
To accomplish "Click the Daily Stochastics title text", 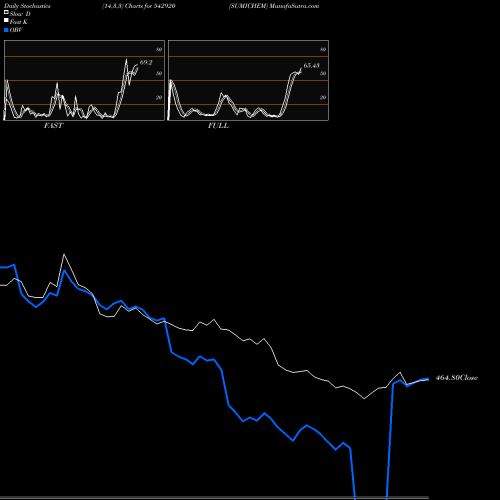I will (27, 6).
